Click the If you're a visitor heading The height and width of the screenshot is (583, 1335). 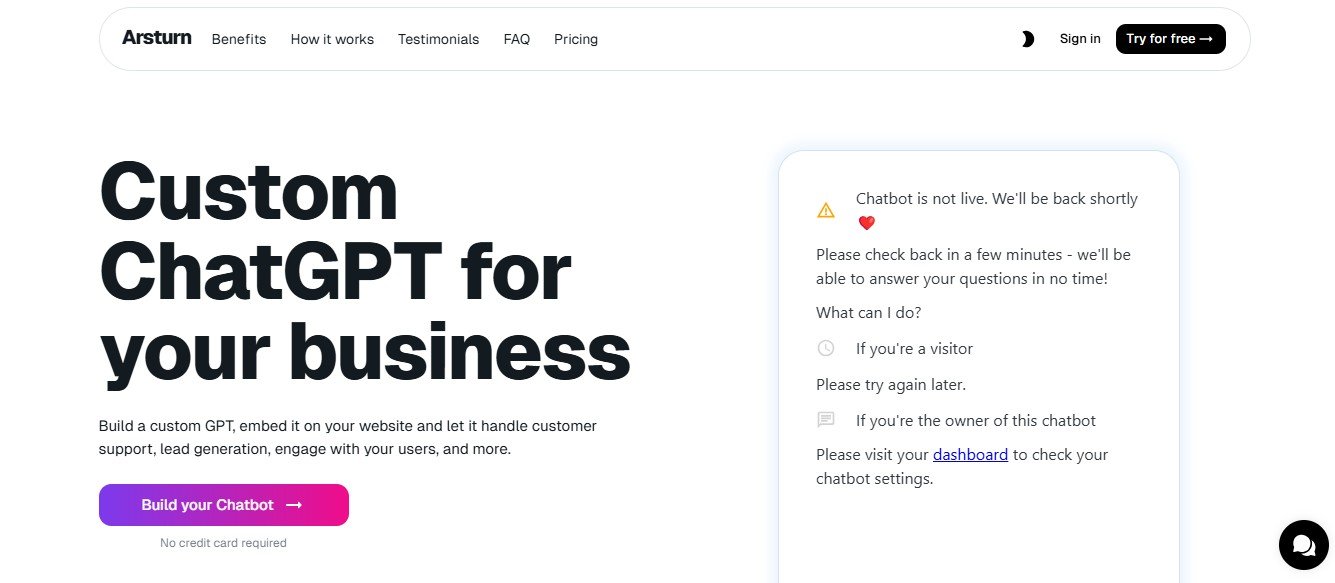(914, 348)
